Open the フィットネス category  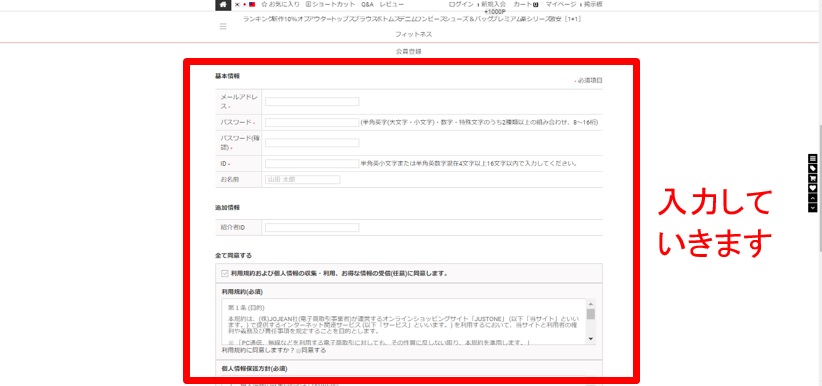tap(414, 34)
